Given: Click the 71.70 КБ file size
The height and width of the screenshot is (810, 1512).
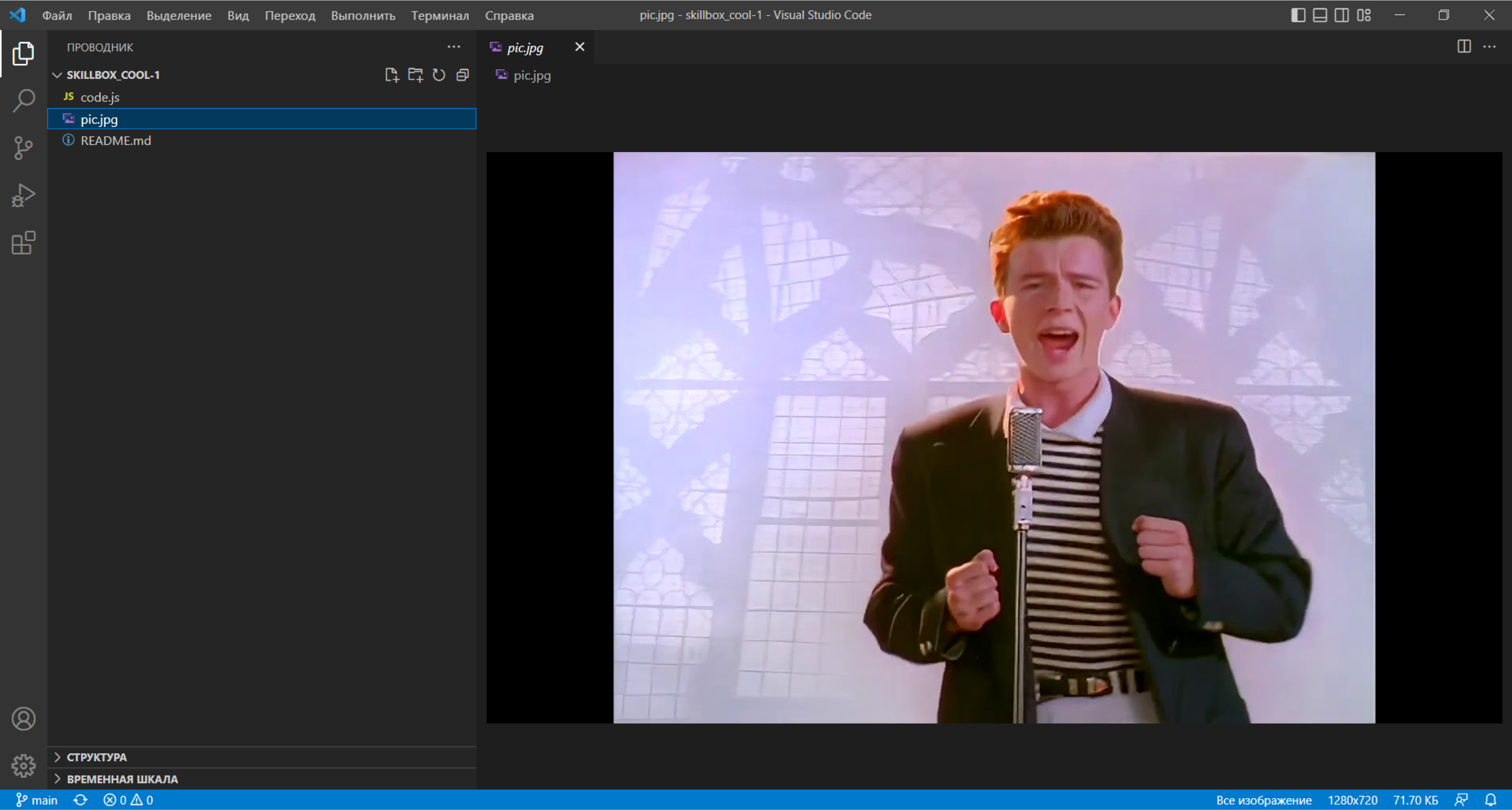Looking at the screenshot, I should tap(1416, 800).
